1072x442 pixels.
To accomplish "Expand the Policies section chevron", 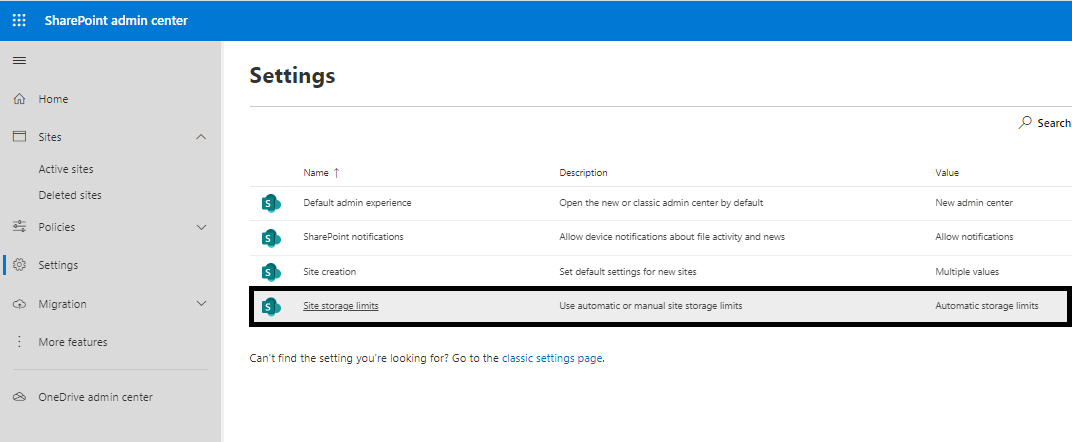I will [x=201, y=227].
